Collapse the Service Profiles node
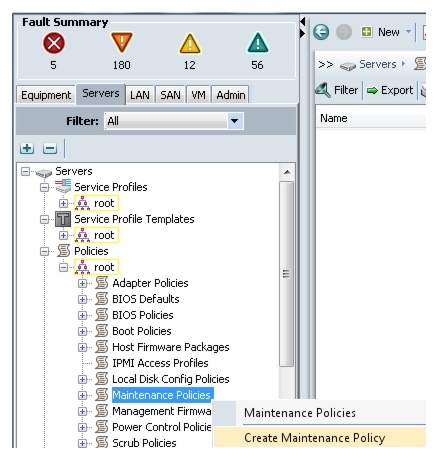The height and width of the screenshot is (461, 439). [44, 187]
